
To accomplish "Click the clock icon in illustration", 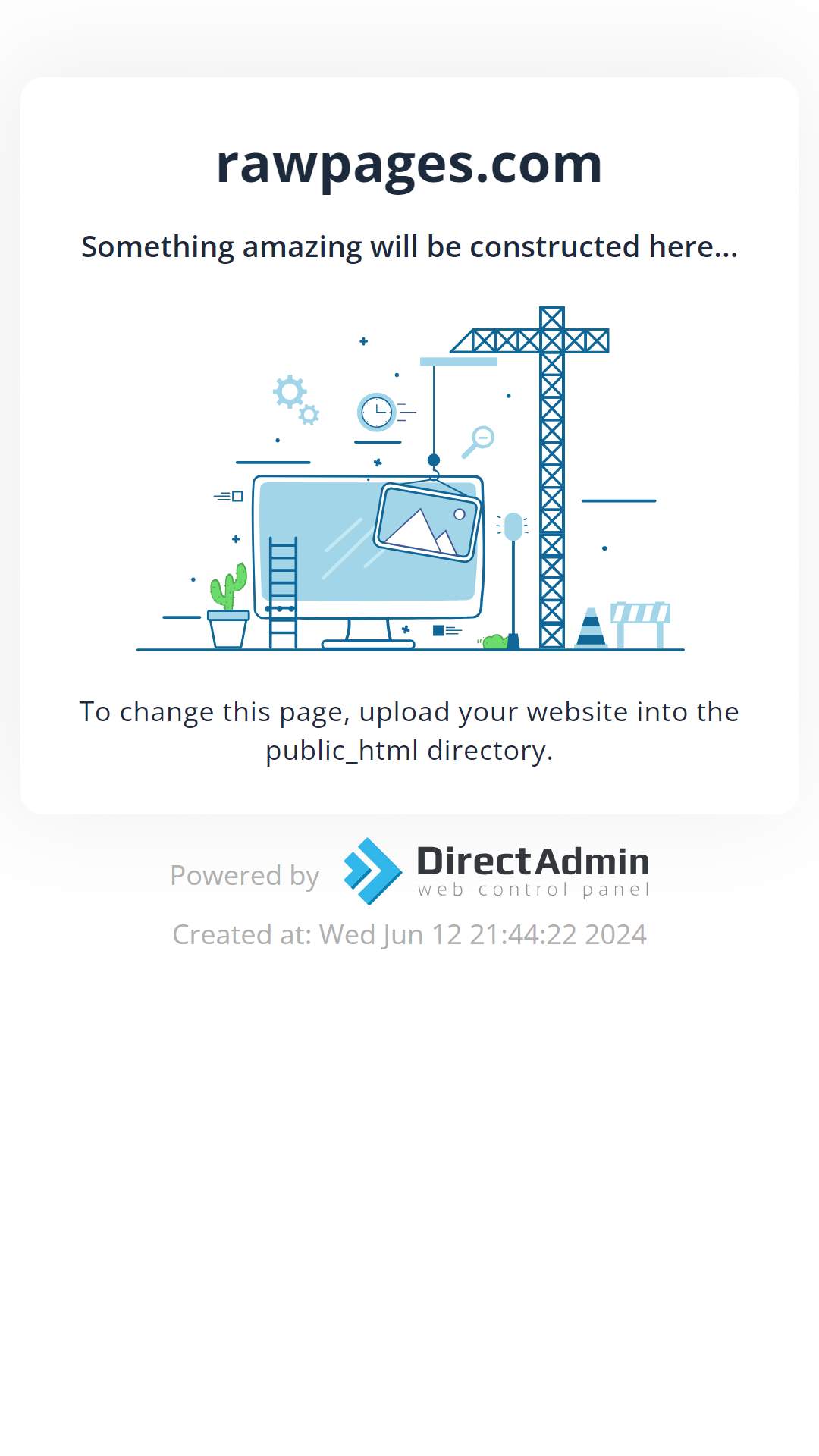I will 377,413.
